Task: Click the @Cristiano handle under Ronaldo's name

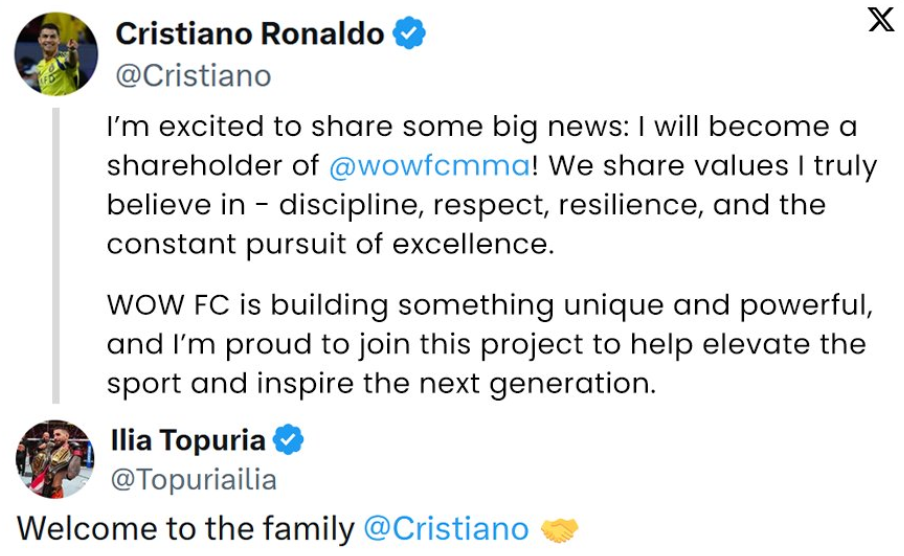Action: click(193, 76)
